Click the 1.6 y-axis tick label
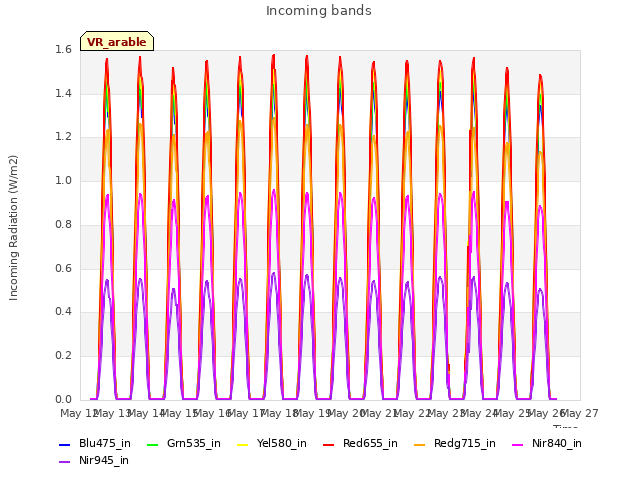 [63, 50]
